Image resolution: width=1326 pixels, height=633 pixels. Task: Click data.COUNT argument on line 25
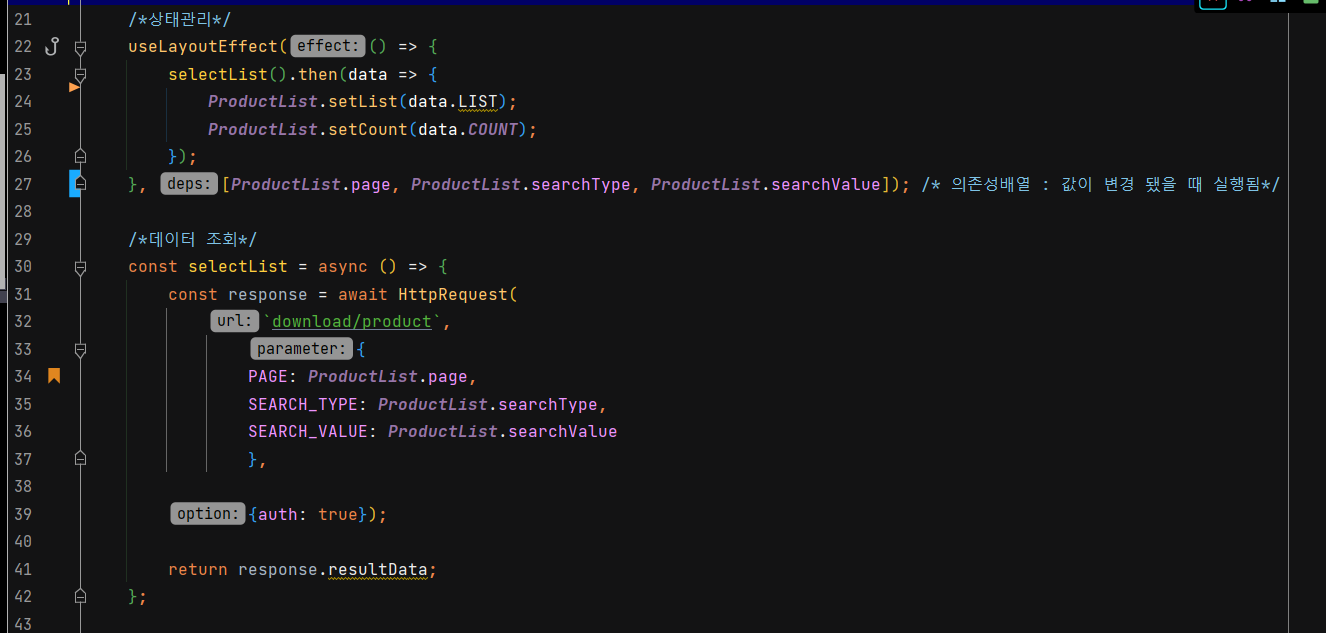(467, 129)
